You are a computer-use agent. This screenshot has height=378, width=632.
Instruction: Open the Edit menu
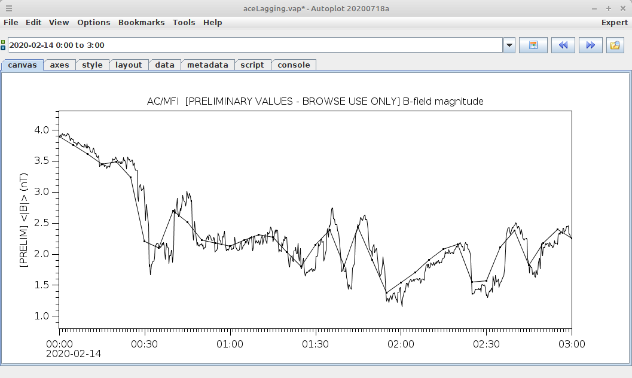[x=33, y=22]
